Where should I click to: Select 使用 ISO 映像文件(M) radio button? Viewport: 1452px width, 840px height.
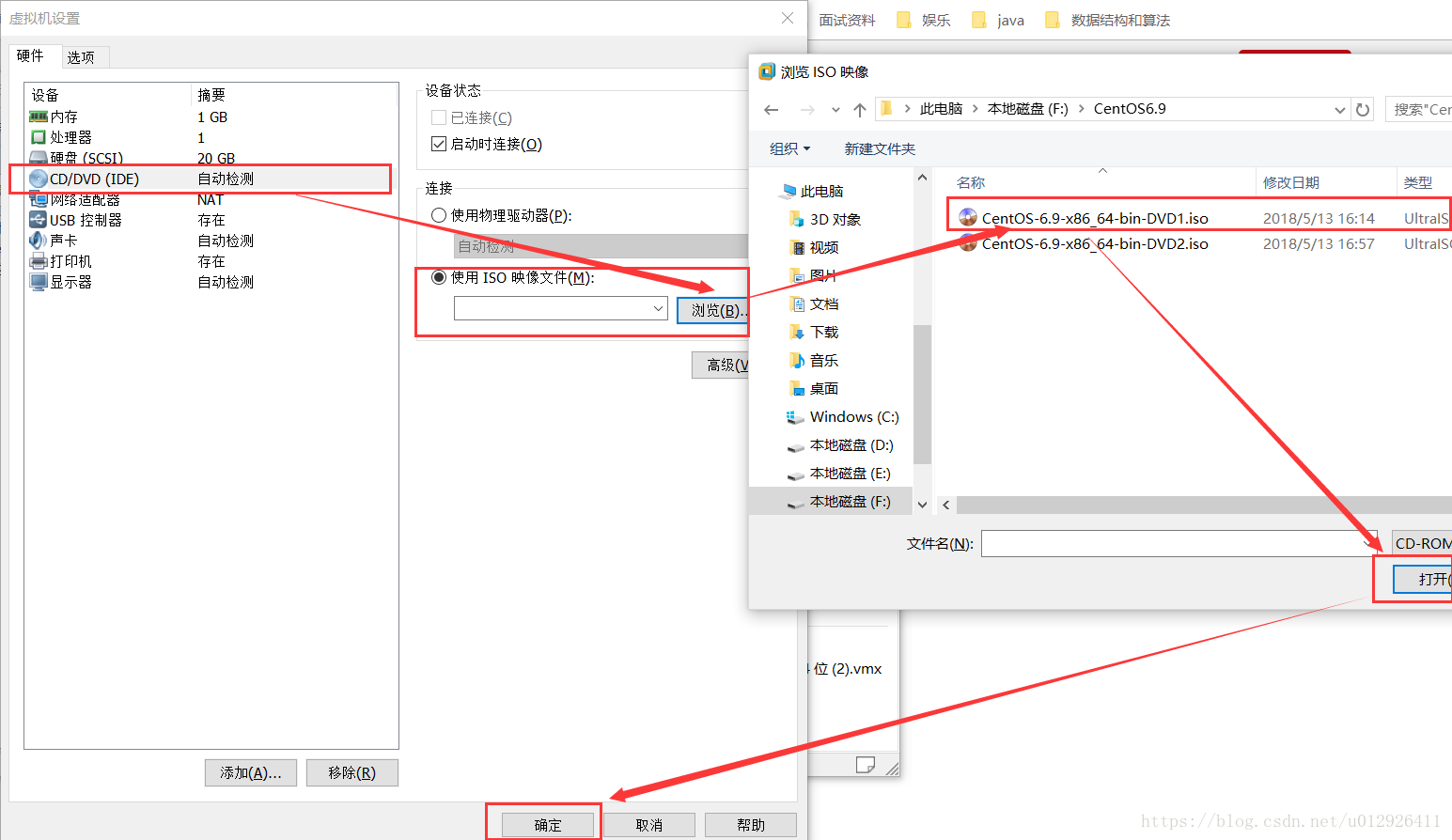click(439, 277)
